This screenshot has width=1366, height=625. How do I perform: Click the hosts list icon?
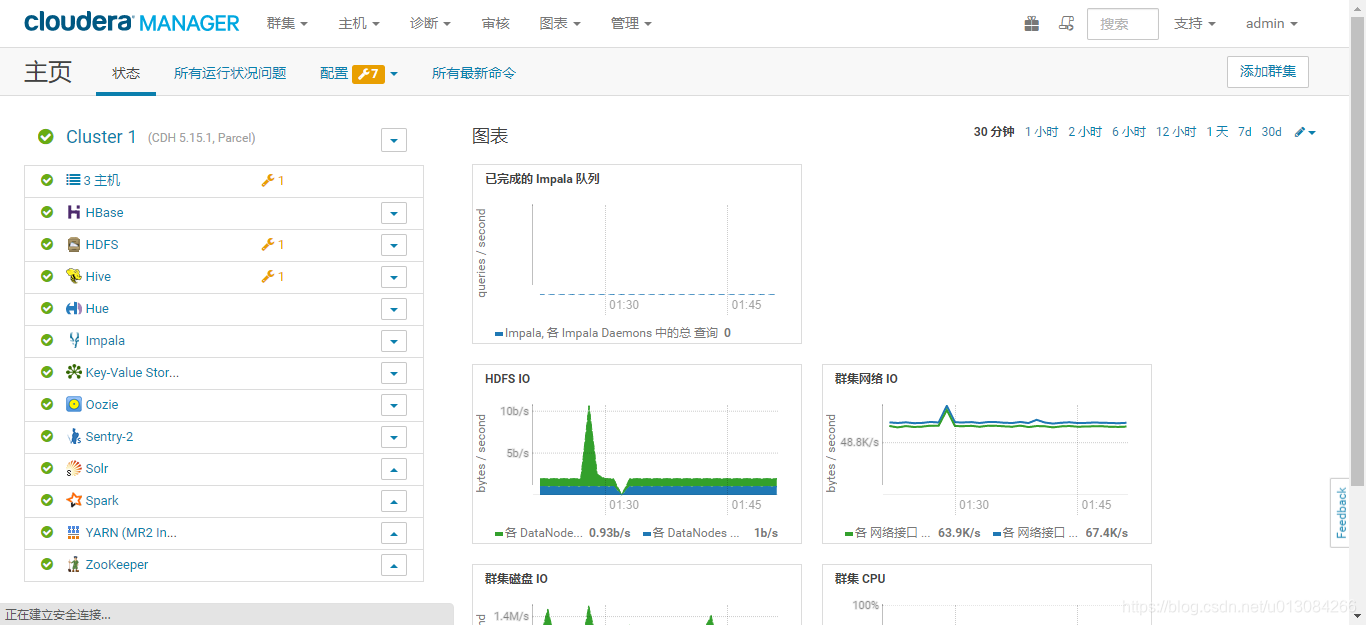[x=73, y=180]
